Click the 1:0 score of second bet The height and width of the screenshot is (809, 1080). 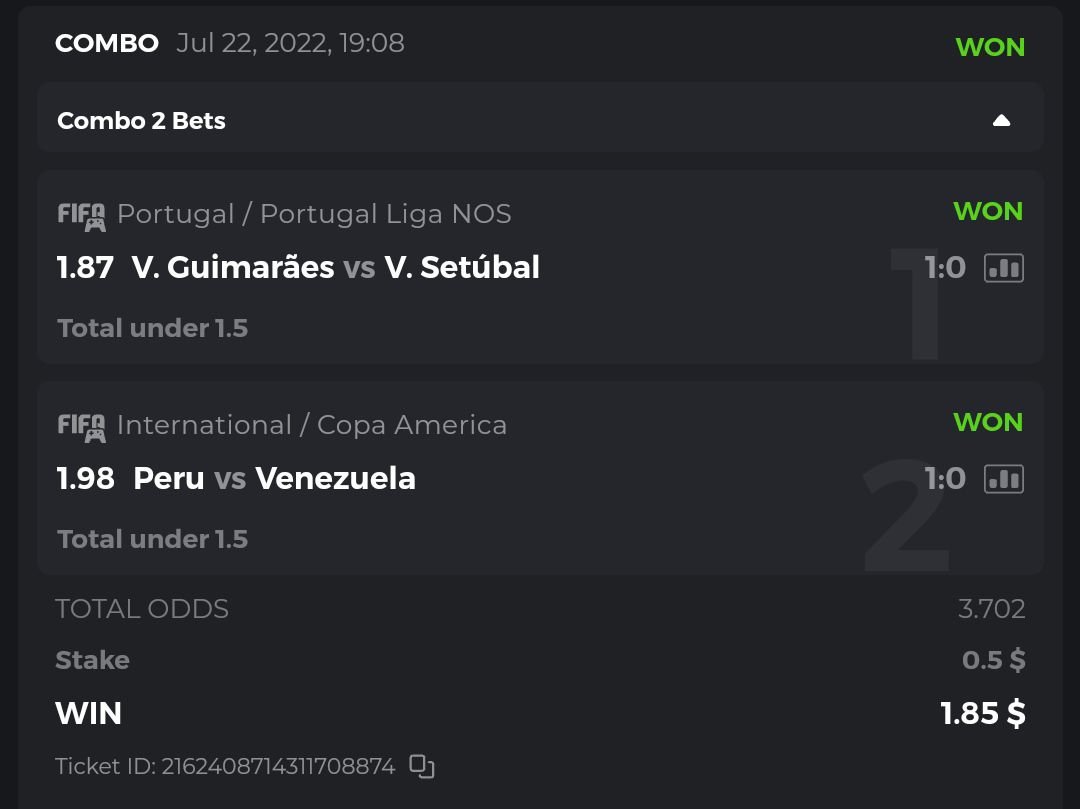(945, 479)
